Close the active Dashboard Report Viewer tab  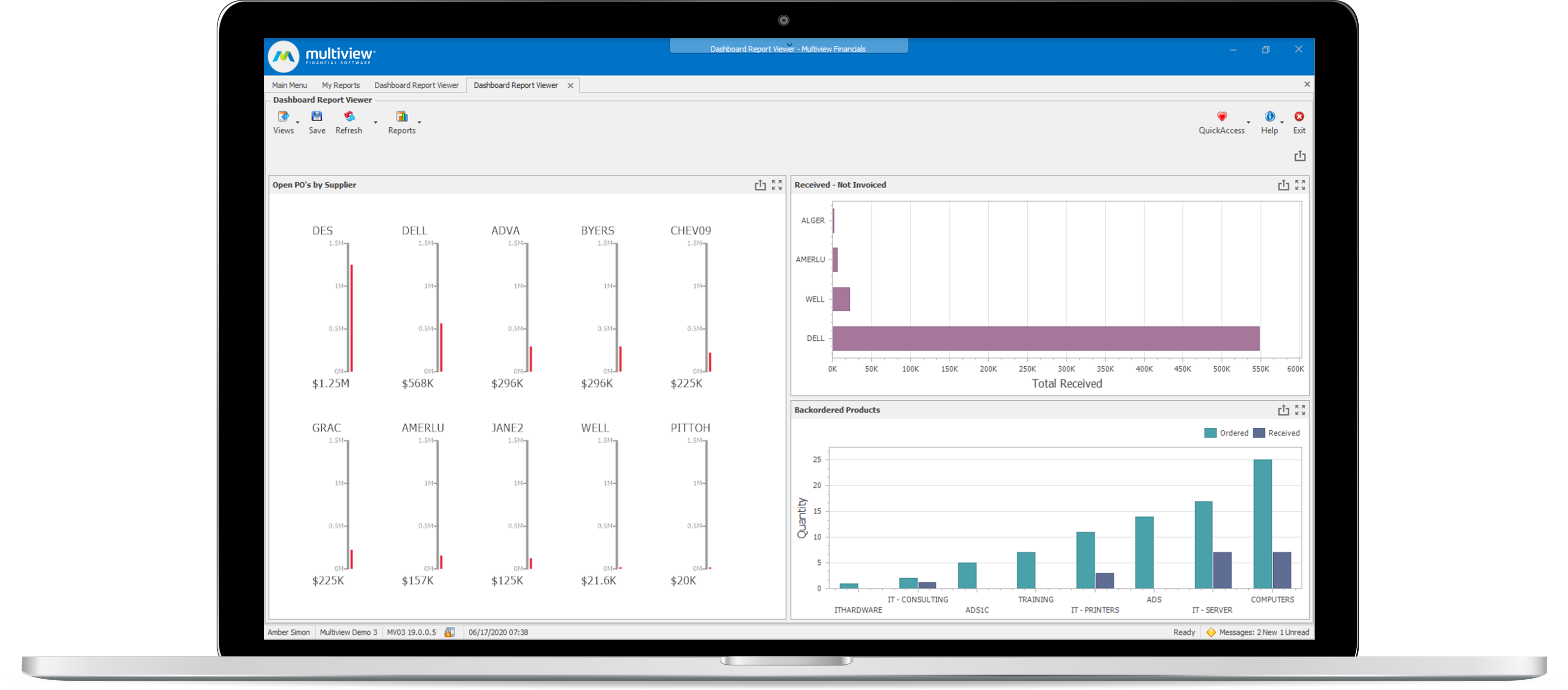(x=570, y=86)
